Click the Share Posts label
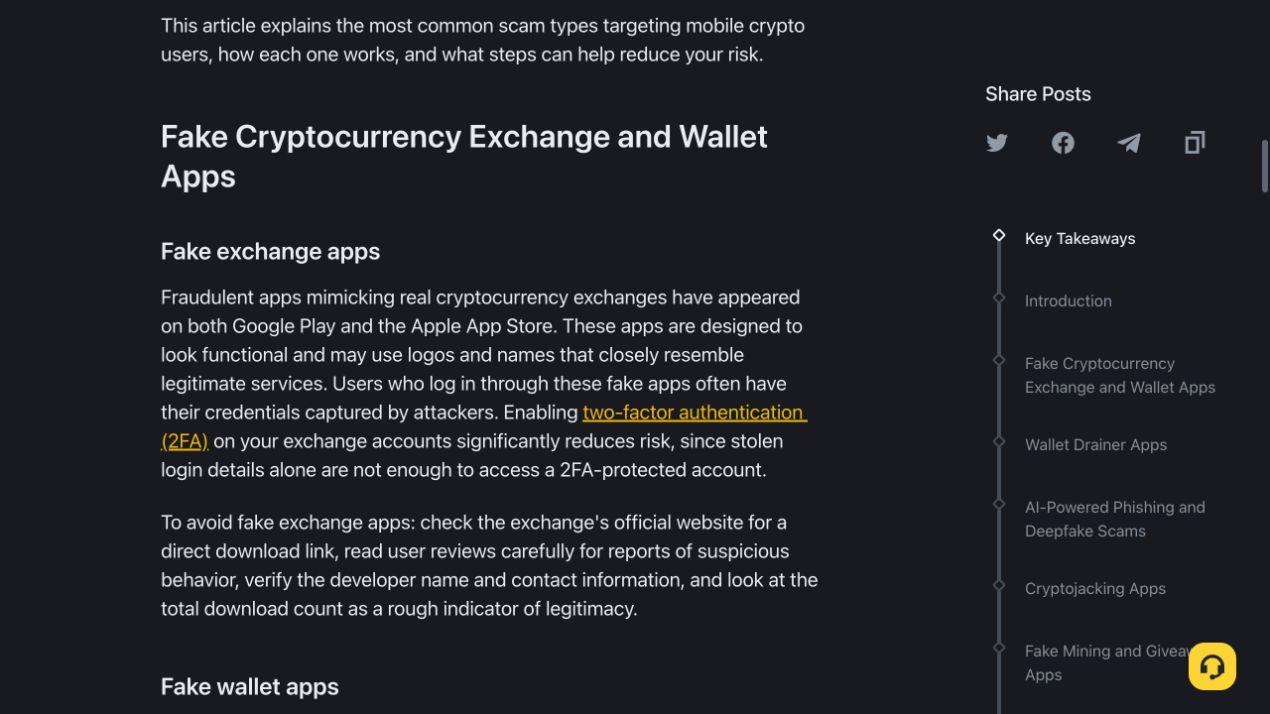This screenshot has width=1270, height=714. [x=1038, y=94]
